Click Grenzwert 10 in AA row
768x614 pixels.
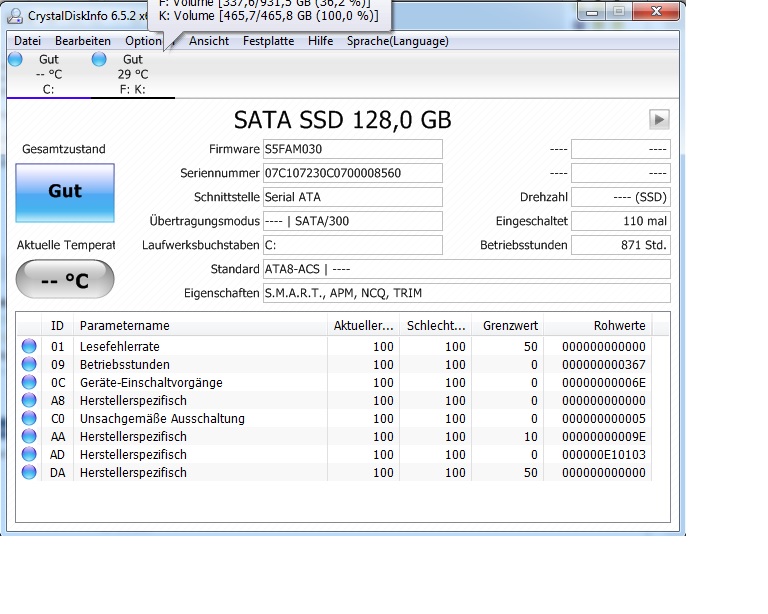(530, 437)
